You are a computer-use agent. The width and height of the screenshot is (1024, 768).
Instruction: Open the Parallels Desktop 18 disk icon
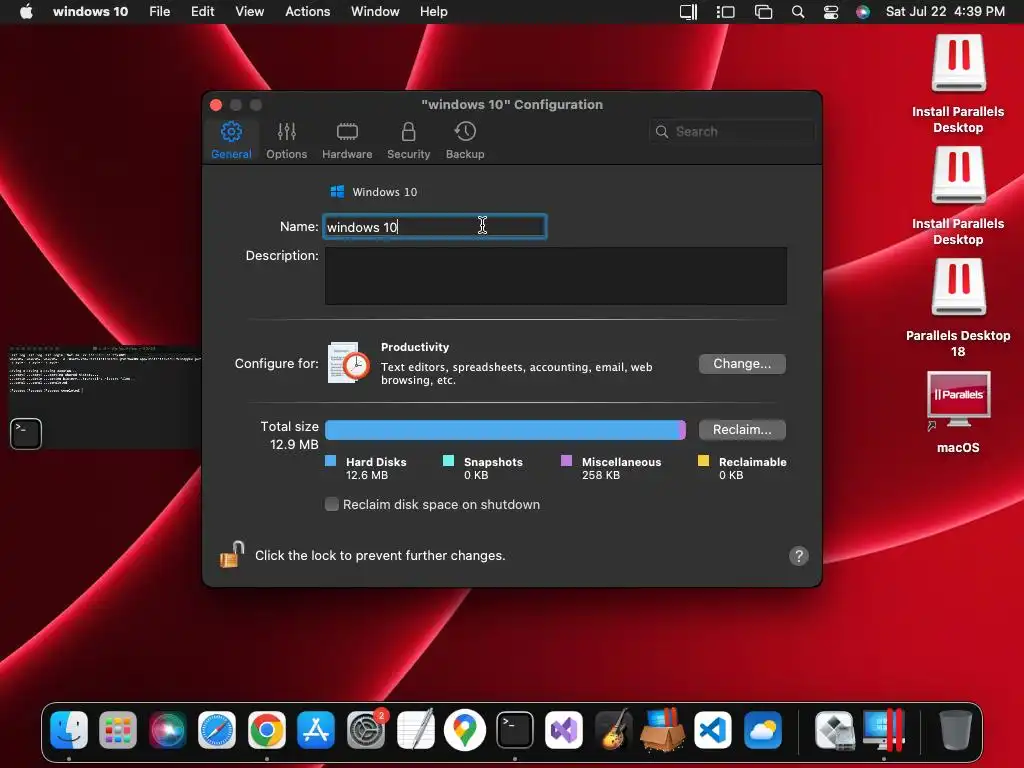958,288
